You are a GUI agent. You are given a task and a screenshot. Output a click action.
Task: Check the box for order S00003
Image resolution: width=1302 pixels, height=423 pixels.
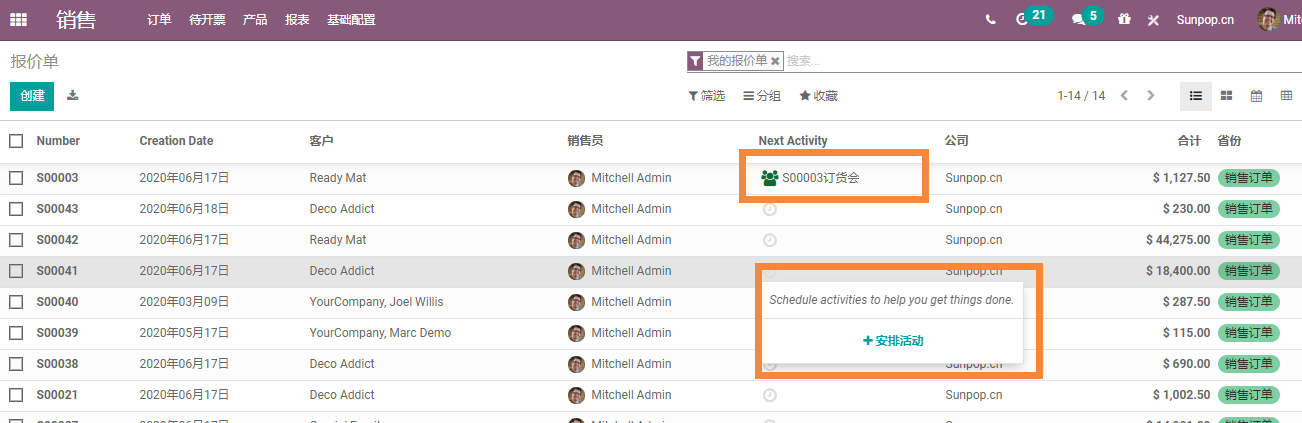[16, 178]
